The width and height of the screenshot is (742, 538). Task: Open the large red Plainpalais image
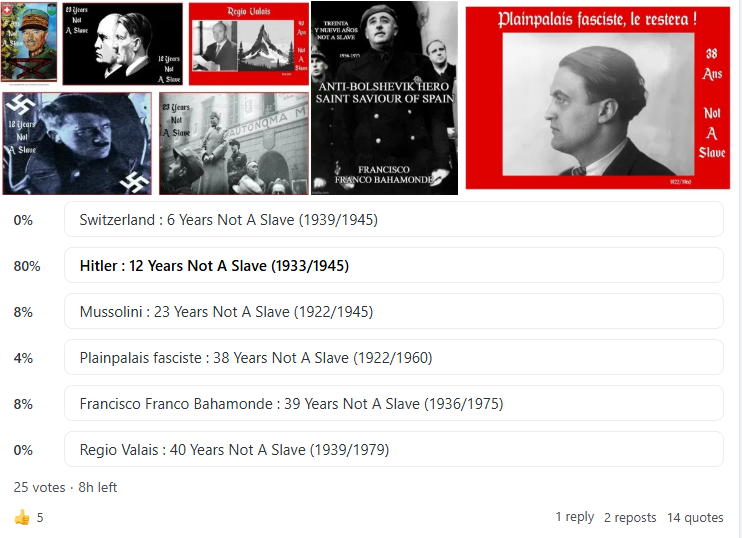[598, 98]
